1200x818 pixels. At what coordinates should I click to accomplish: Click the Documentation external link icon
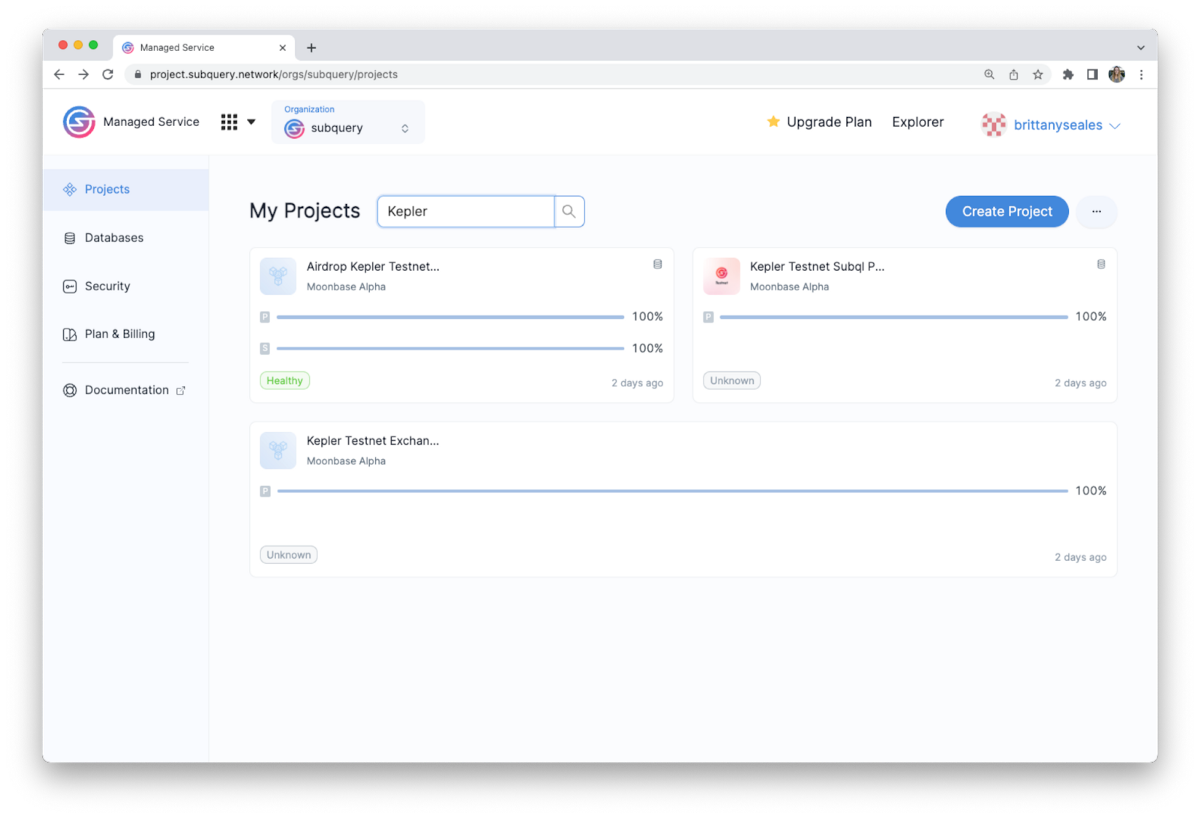181,391
